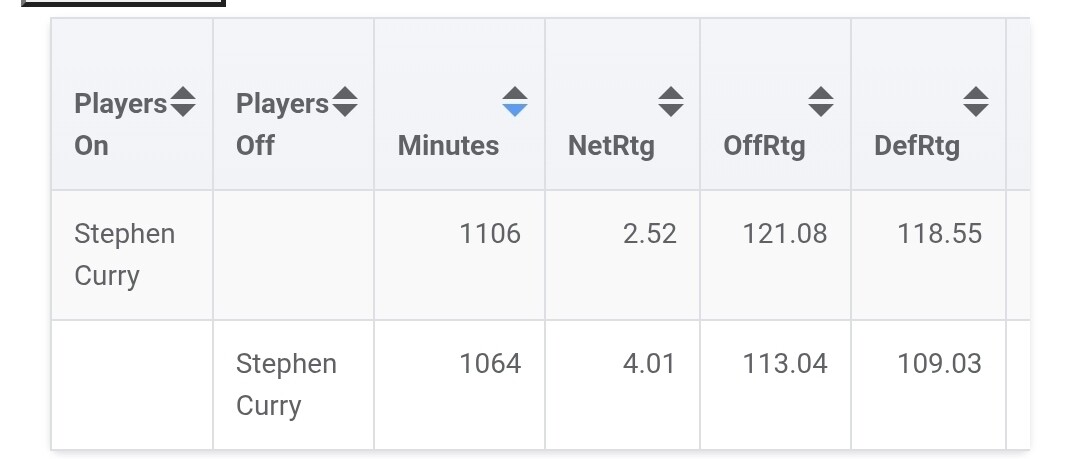Select the 2.52 NetRtg value
Viewport: 1069px width, 459px height.
pyautogui.click(x=648, y=234)
